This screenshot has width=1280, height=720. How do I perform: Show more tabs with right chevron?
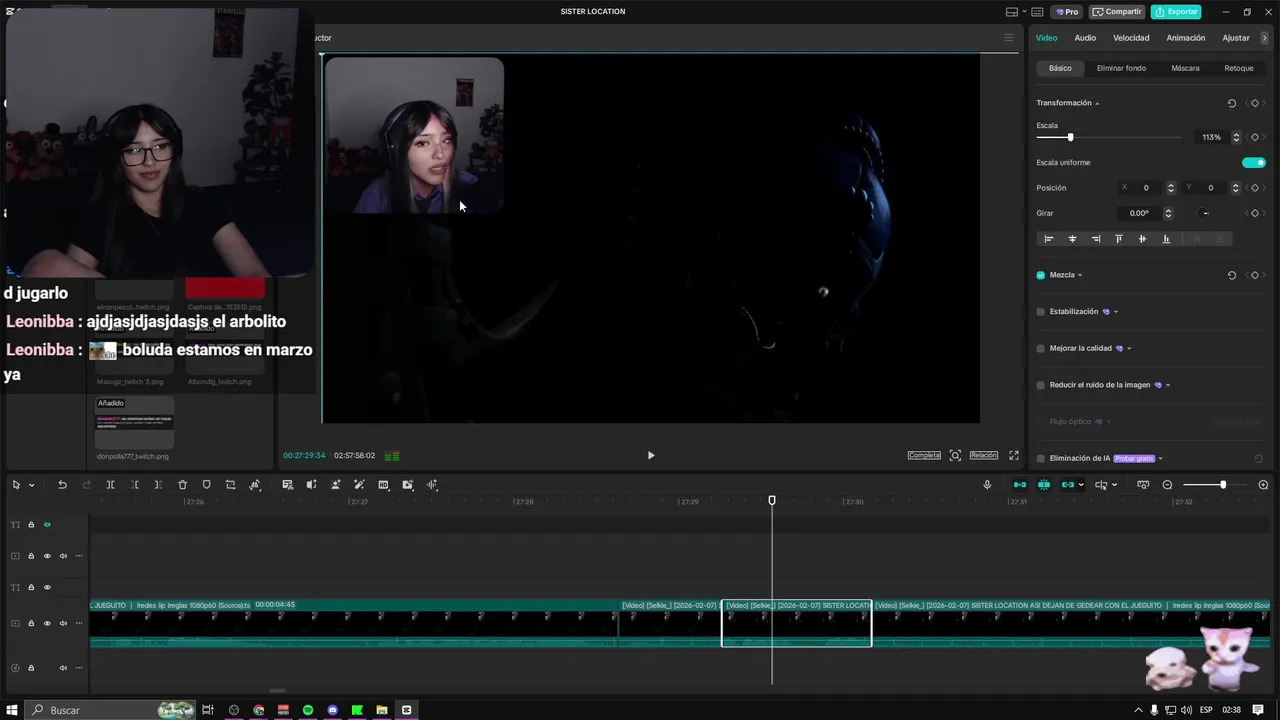(x=1265, y=38)
